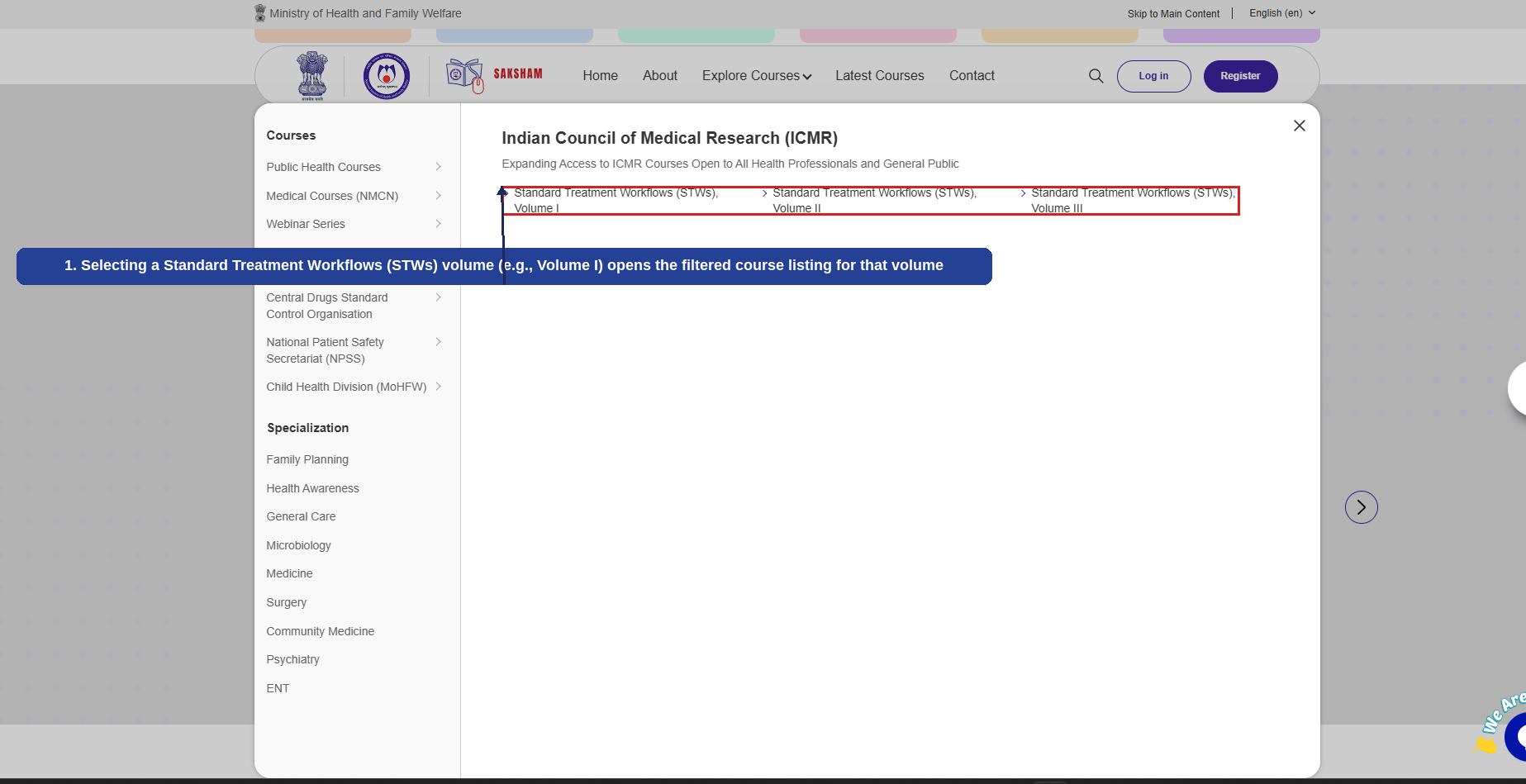
Task: Expand Child Health Division (MoHFW) chevron
Action: [x=438, y=387]
